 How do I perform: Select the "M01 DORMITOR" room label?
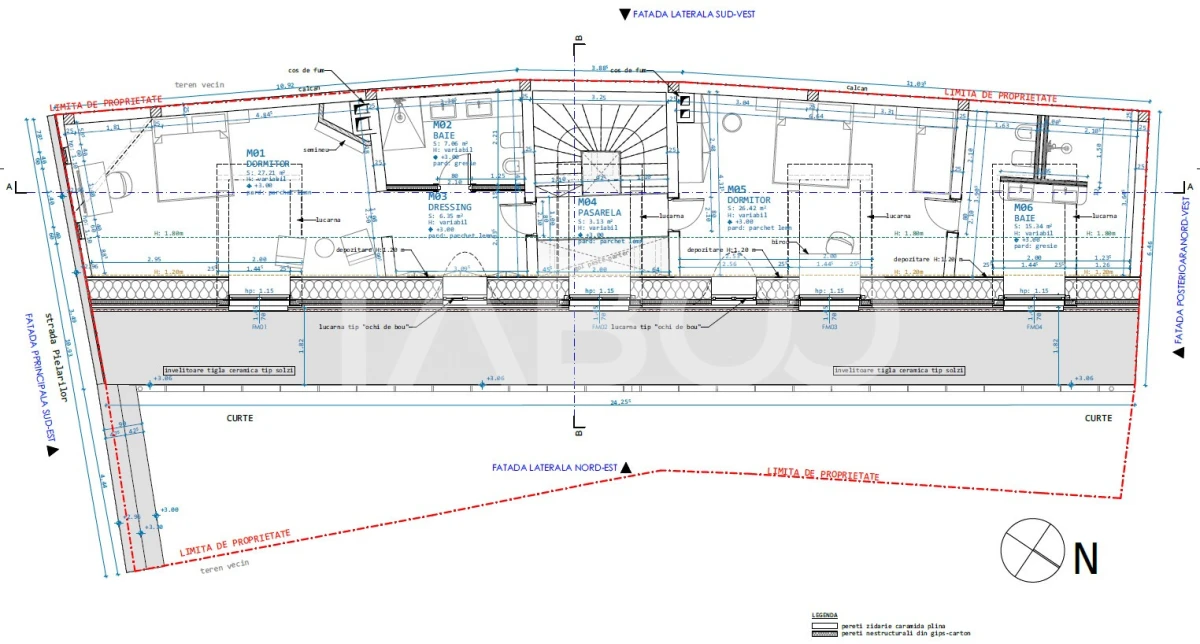click(268, 157)
